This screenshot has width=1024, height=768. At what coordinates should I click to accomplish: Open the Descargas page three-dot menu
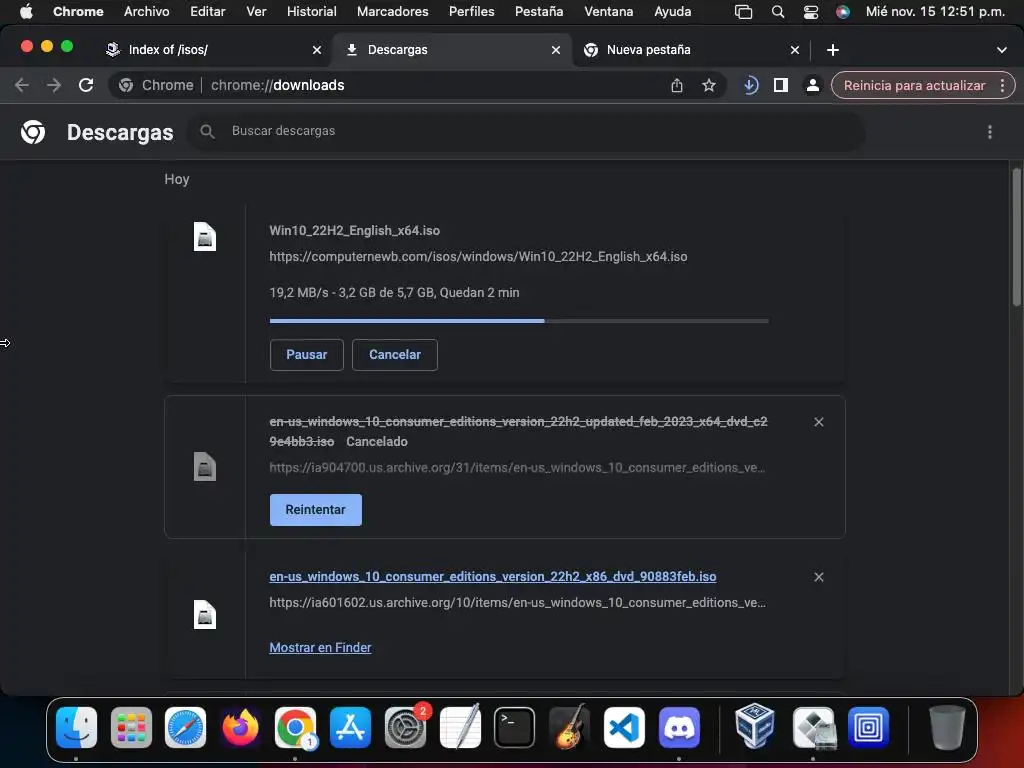coord(989,132)
